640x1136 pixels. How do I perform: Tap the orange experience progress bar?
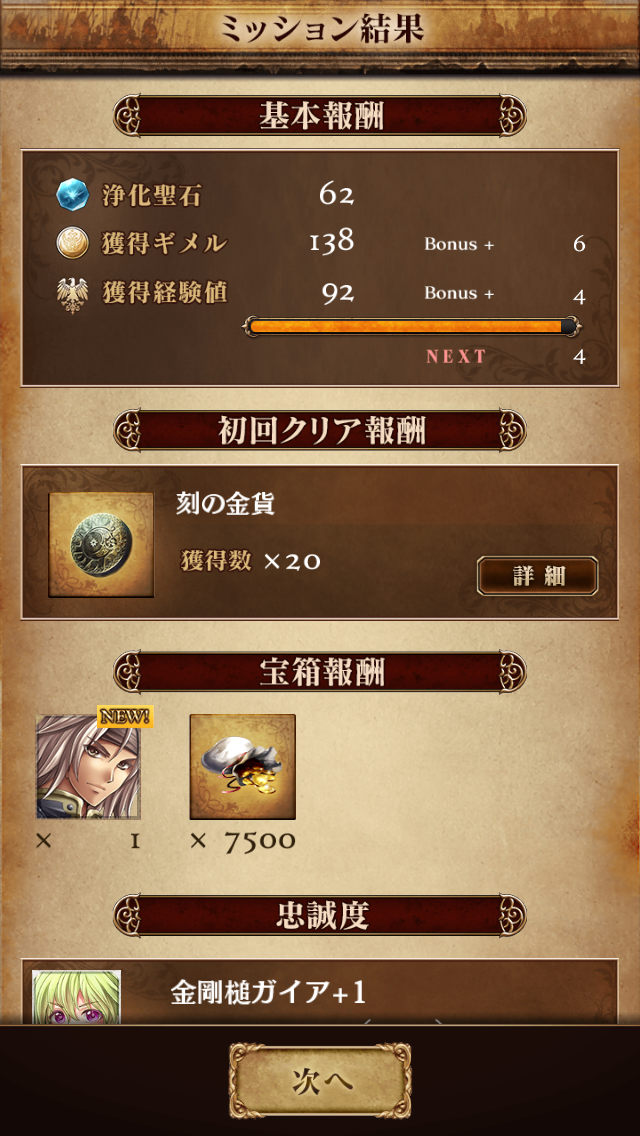click(x=412, y=327)
